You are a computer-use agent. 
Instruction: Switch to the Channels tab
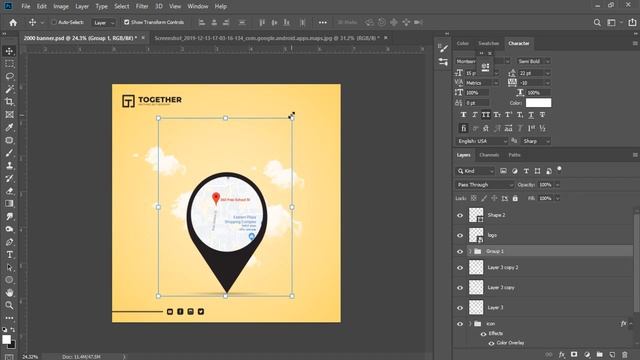(489, 155)
